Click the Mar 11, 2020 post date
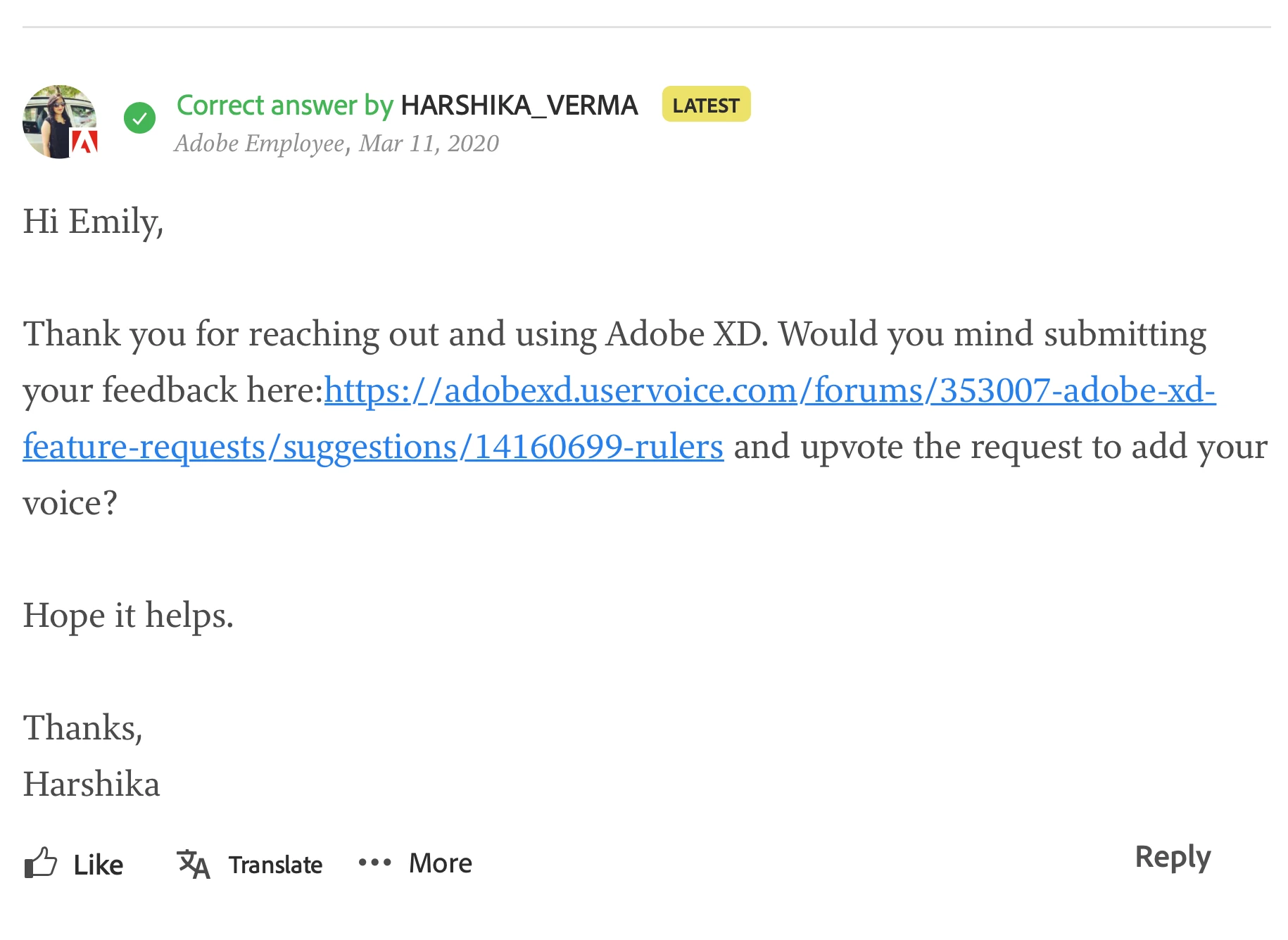 pos(429,144)
